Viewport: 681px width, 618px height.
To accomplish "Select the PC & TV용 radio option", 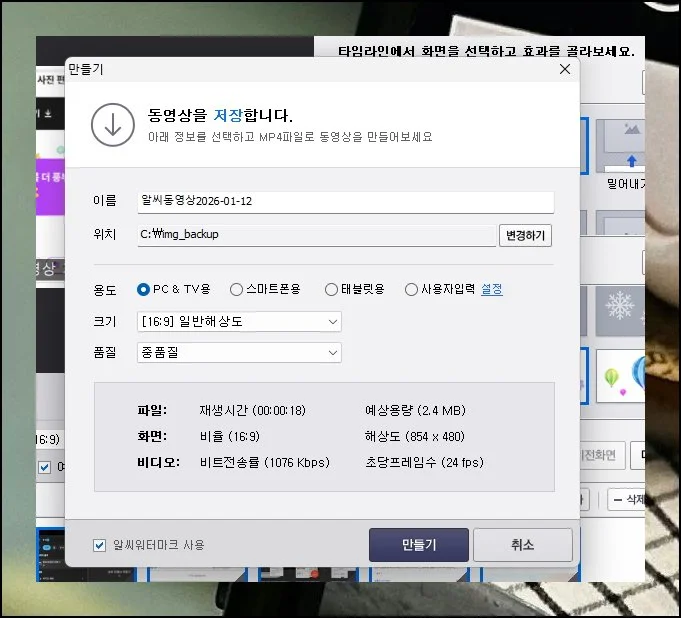I will [144, 290].
